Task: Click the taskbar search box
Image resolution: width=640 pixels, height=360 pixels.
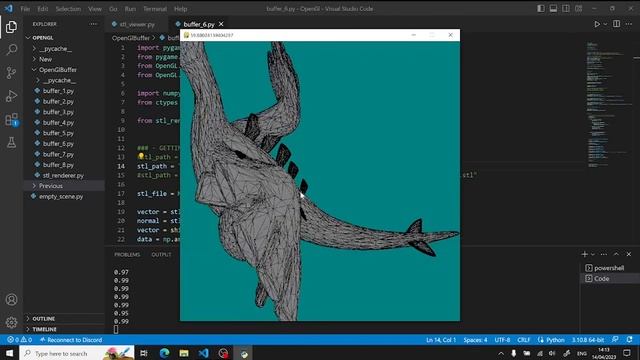Action: pos(77,353)
